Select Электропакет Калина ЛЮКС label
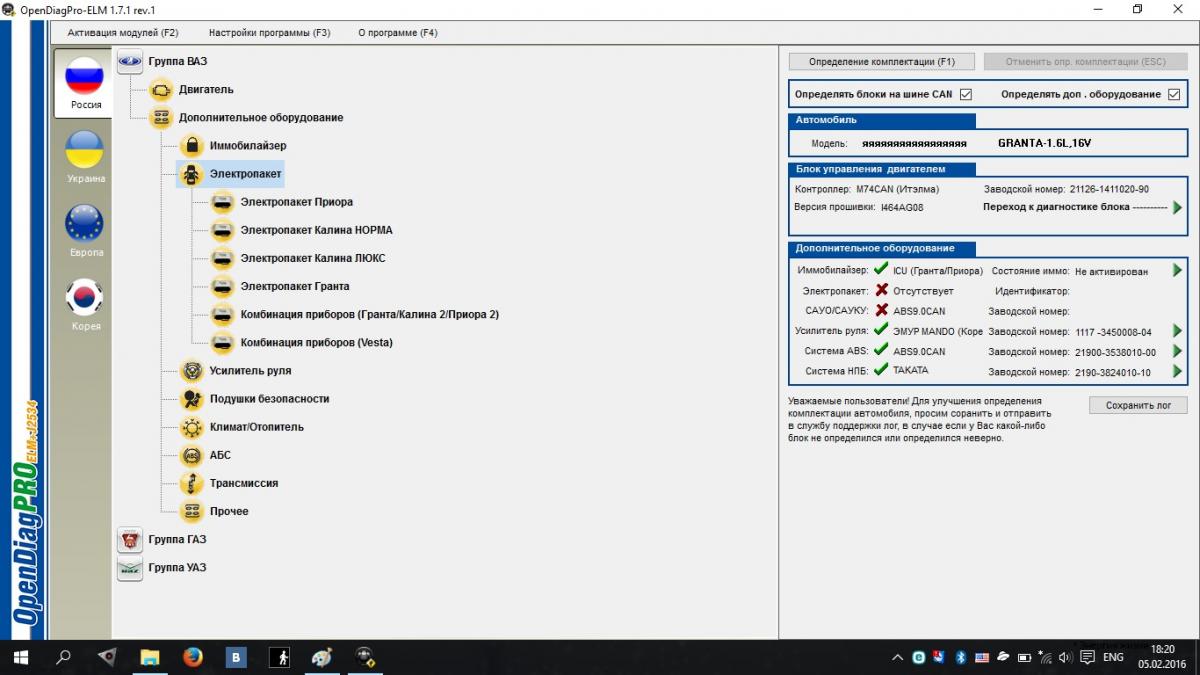1200x675 pixels. (x=313, y=258)
